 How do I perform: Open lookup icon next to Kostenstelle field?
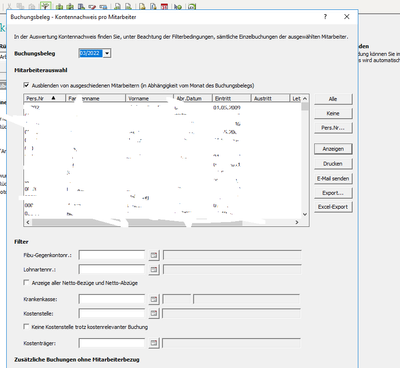pos(154,313)
